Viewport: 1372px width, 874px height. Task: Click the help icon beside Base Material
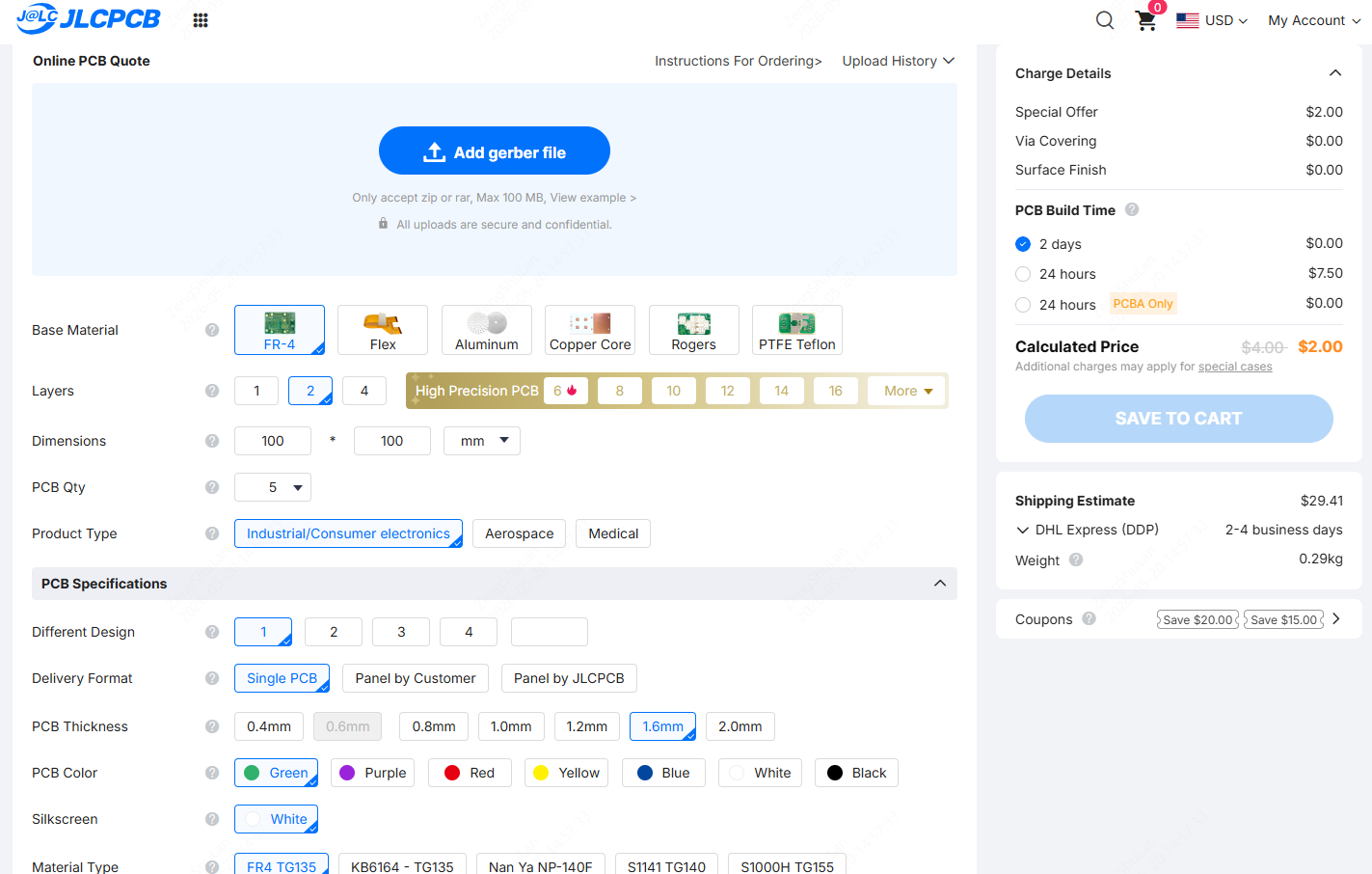click(212, 330)
